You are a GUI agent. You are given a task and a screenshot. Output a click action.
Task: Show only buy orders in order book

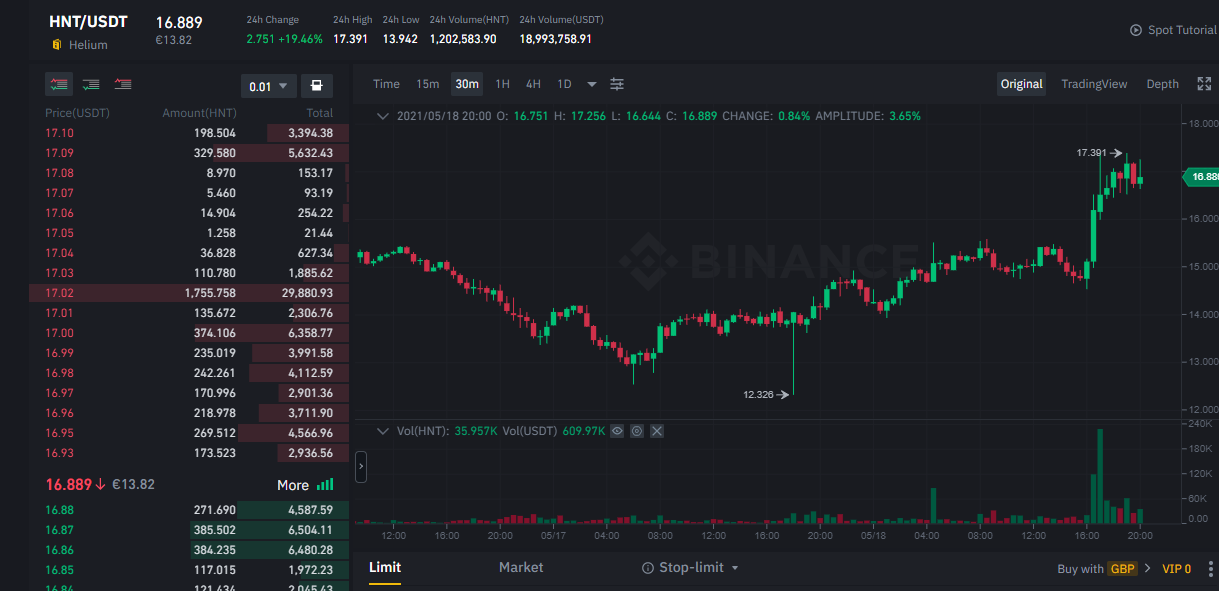coord(91,85)
